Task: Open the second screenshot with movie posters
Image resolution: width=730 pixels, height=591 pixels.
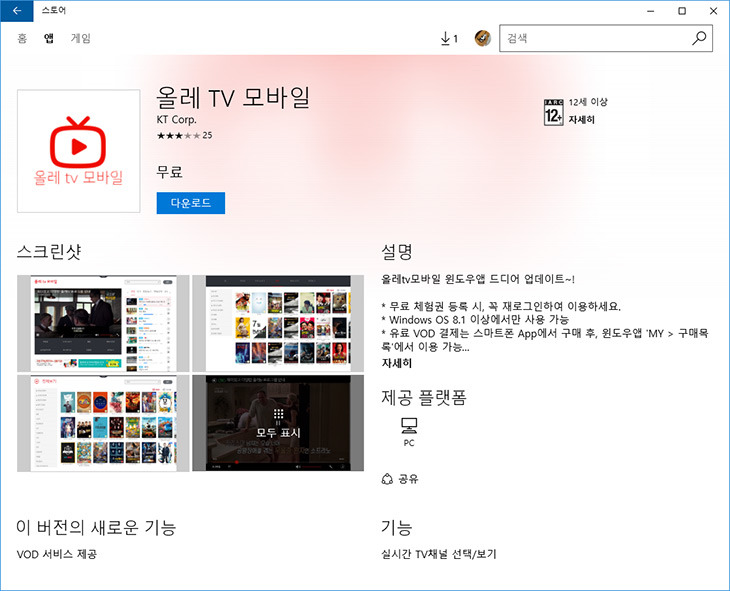Action: (278, 323)
